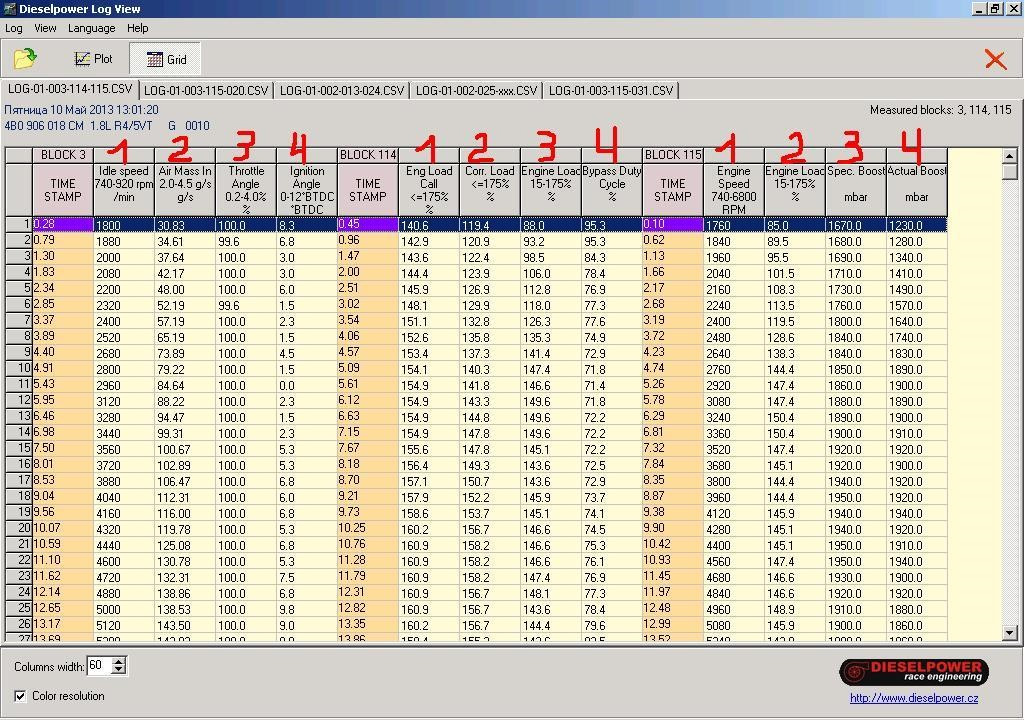This screenshot has height=720, width=1025.
Task: Decrease columns width with down arrow
Action: [120, 671]
